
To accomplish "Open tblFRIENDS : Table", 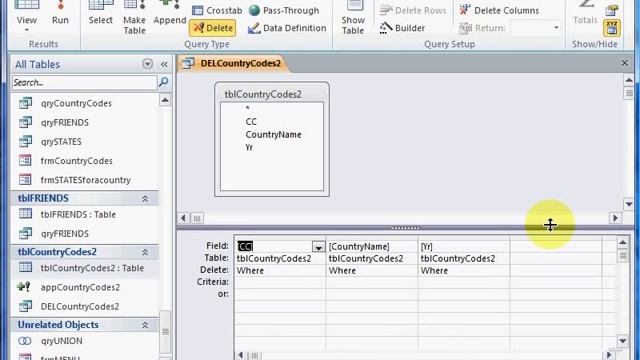I will pos(78,215).
